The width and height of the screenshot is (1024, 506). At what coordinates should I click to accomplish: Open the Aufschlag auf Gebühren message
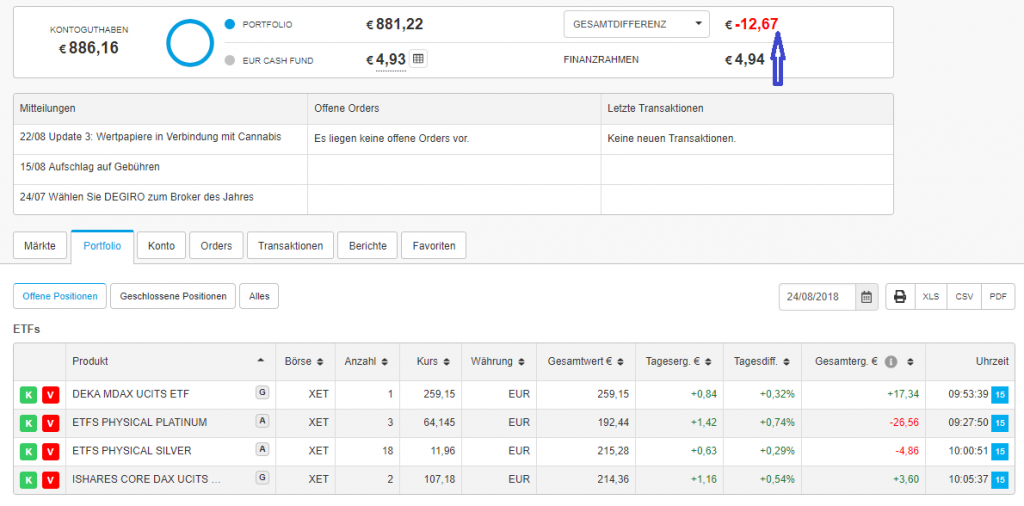click(x=89, y=167)
